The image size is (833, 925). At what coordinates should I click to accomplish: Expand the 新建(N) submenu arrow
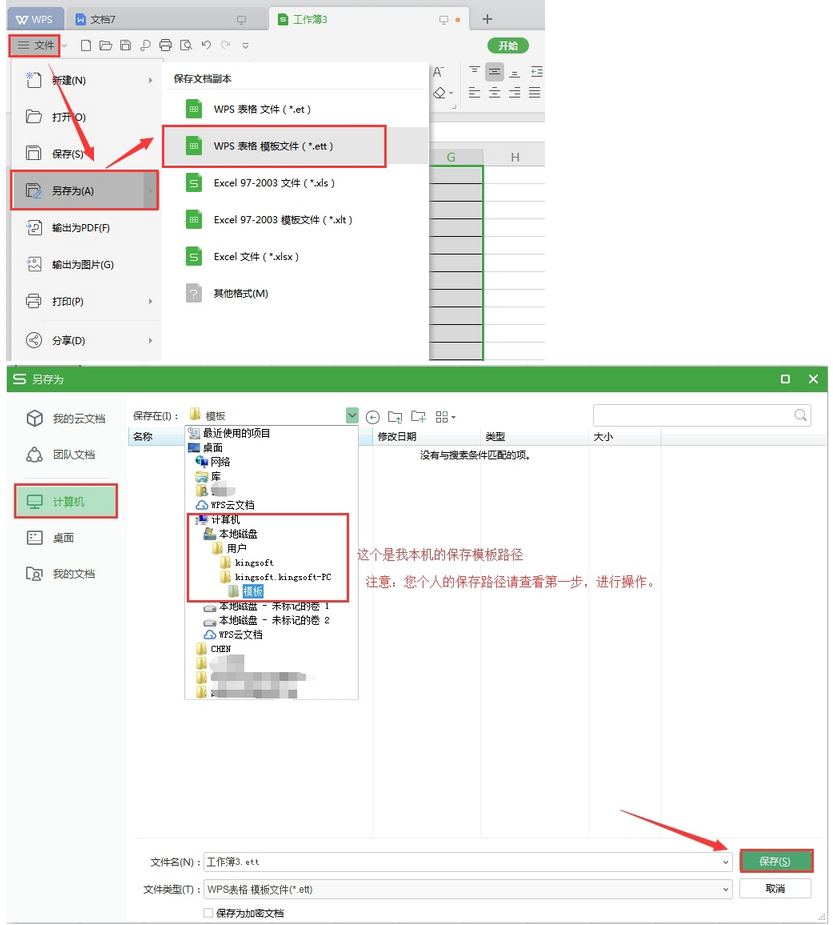tap(150, 80)
